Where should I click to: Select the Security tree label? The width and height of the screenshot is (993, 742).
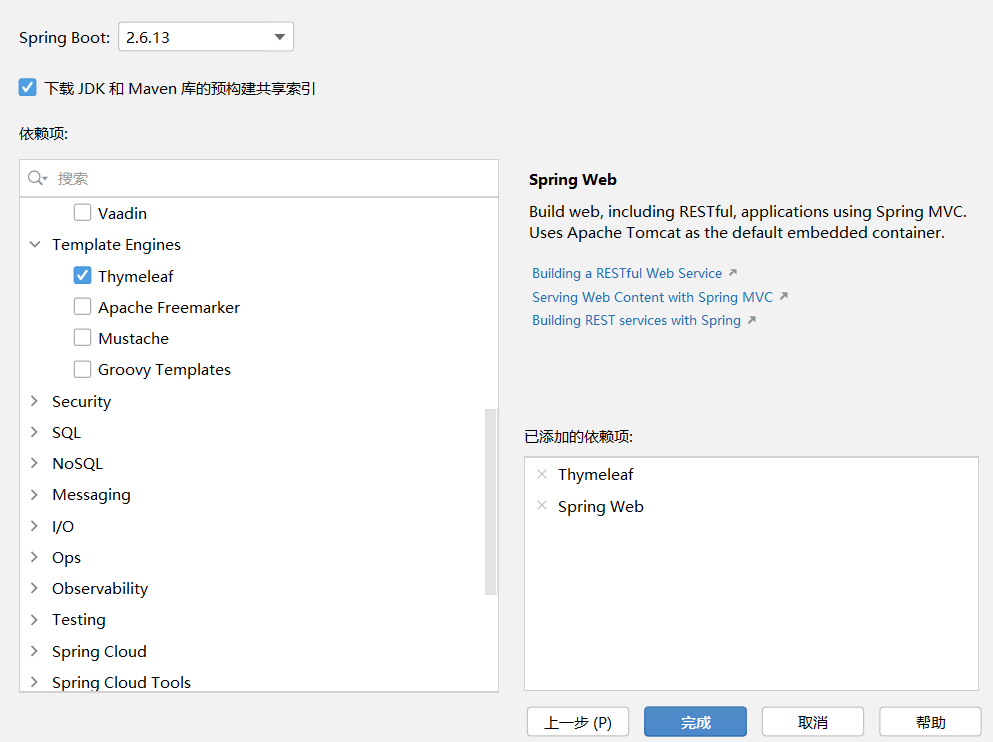point(81,401)
